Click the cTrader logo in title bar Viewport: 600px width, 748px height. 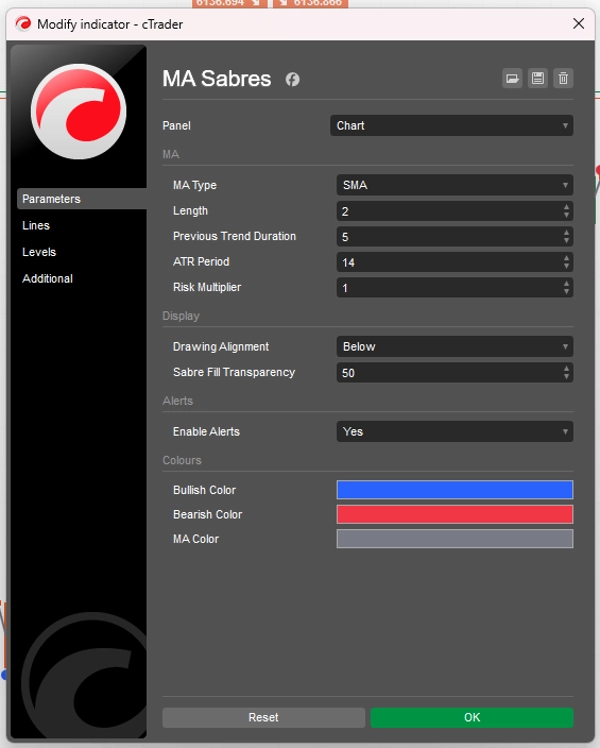point(23,23)
